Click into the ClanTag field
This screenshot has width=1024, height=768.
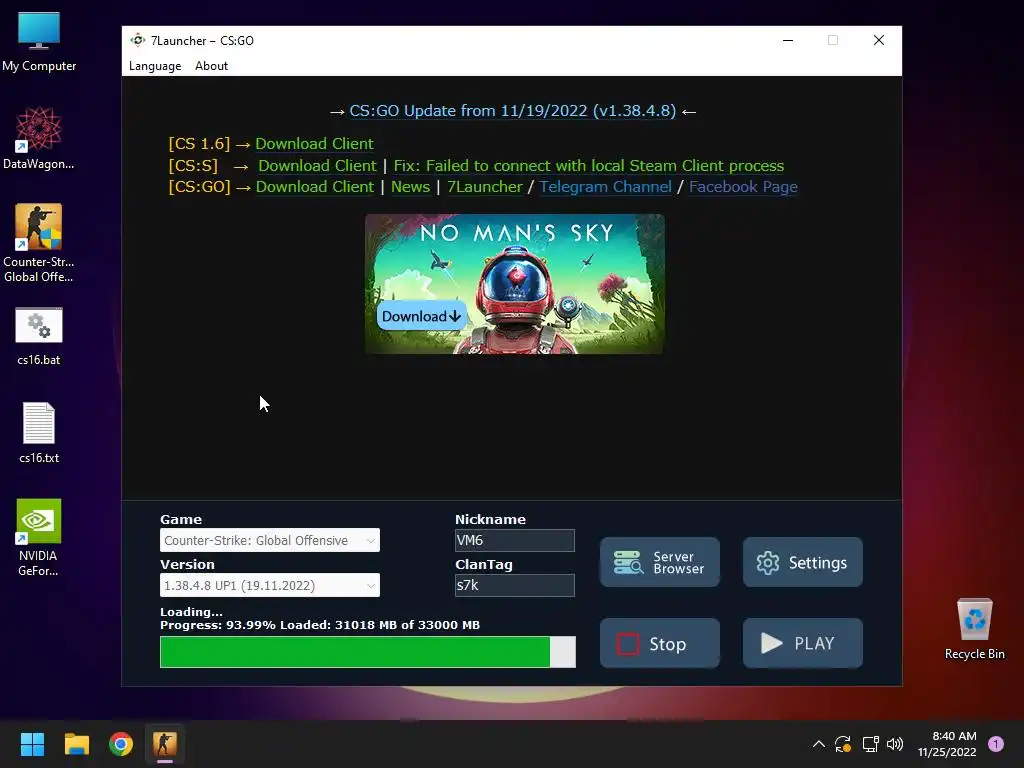[x=515, y=585]
